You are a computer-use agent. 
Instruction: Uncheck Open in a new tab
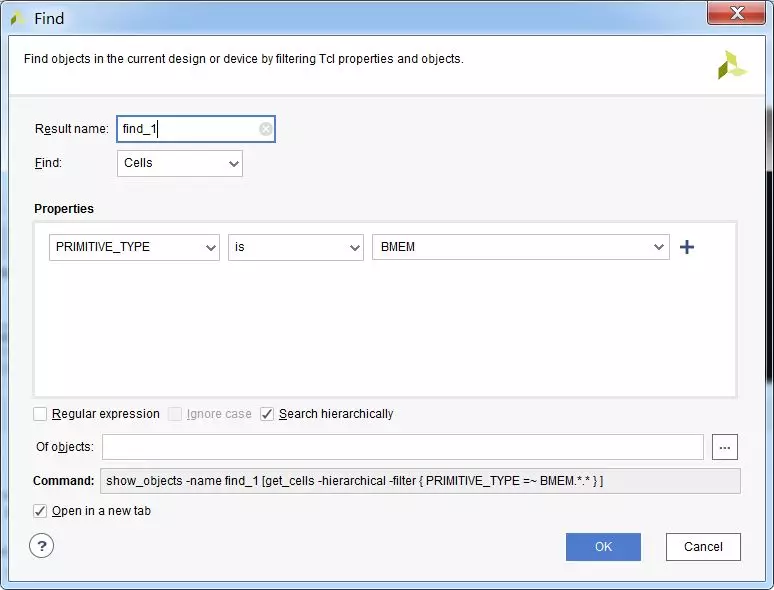(41, 511)
